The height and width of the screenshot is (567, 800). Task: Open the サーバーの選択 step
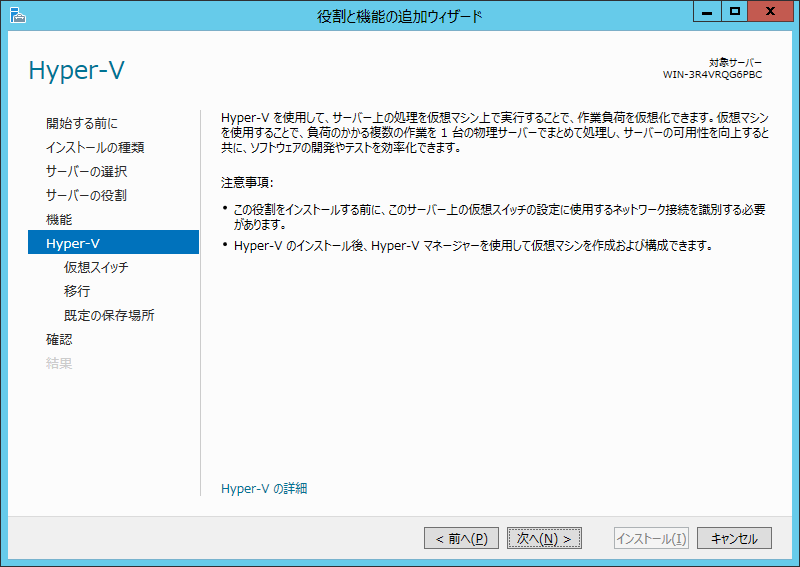coord(86,171)
